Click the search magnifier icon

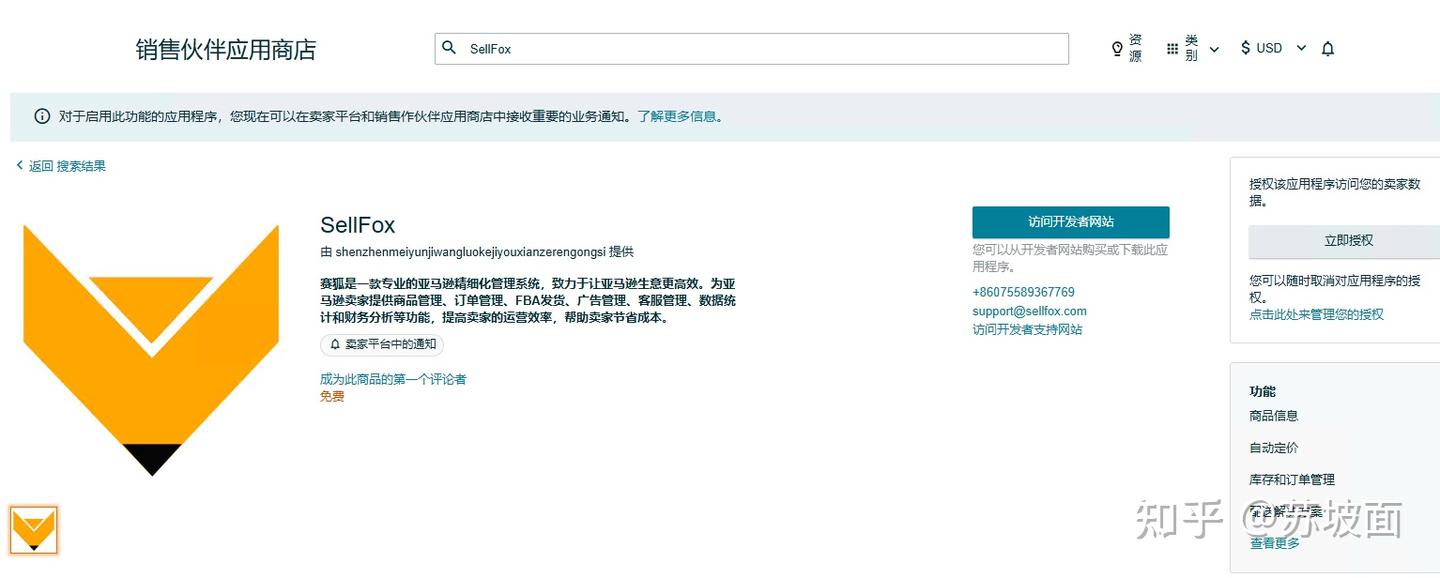[449, 48]
